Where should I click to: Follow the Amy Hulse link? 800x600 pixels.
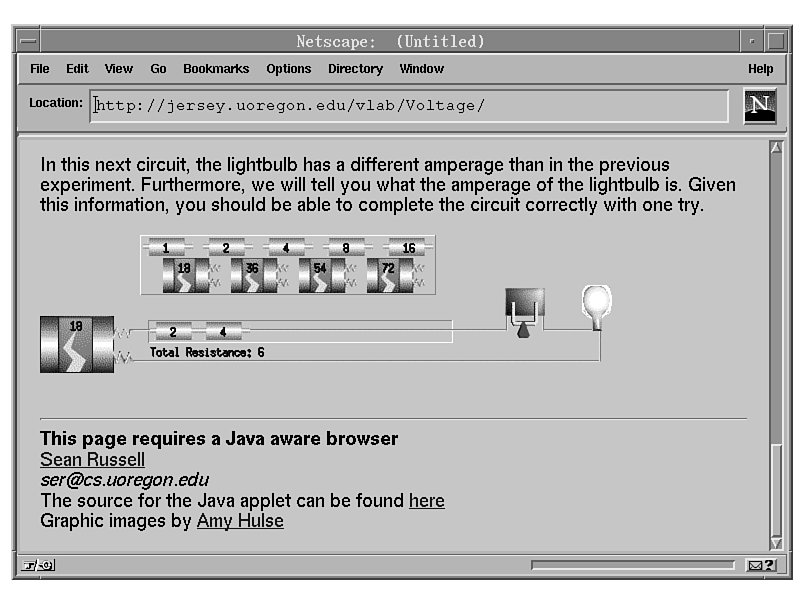[240, 521]
